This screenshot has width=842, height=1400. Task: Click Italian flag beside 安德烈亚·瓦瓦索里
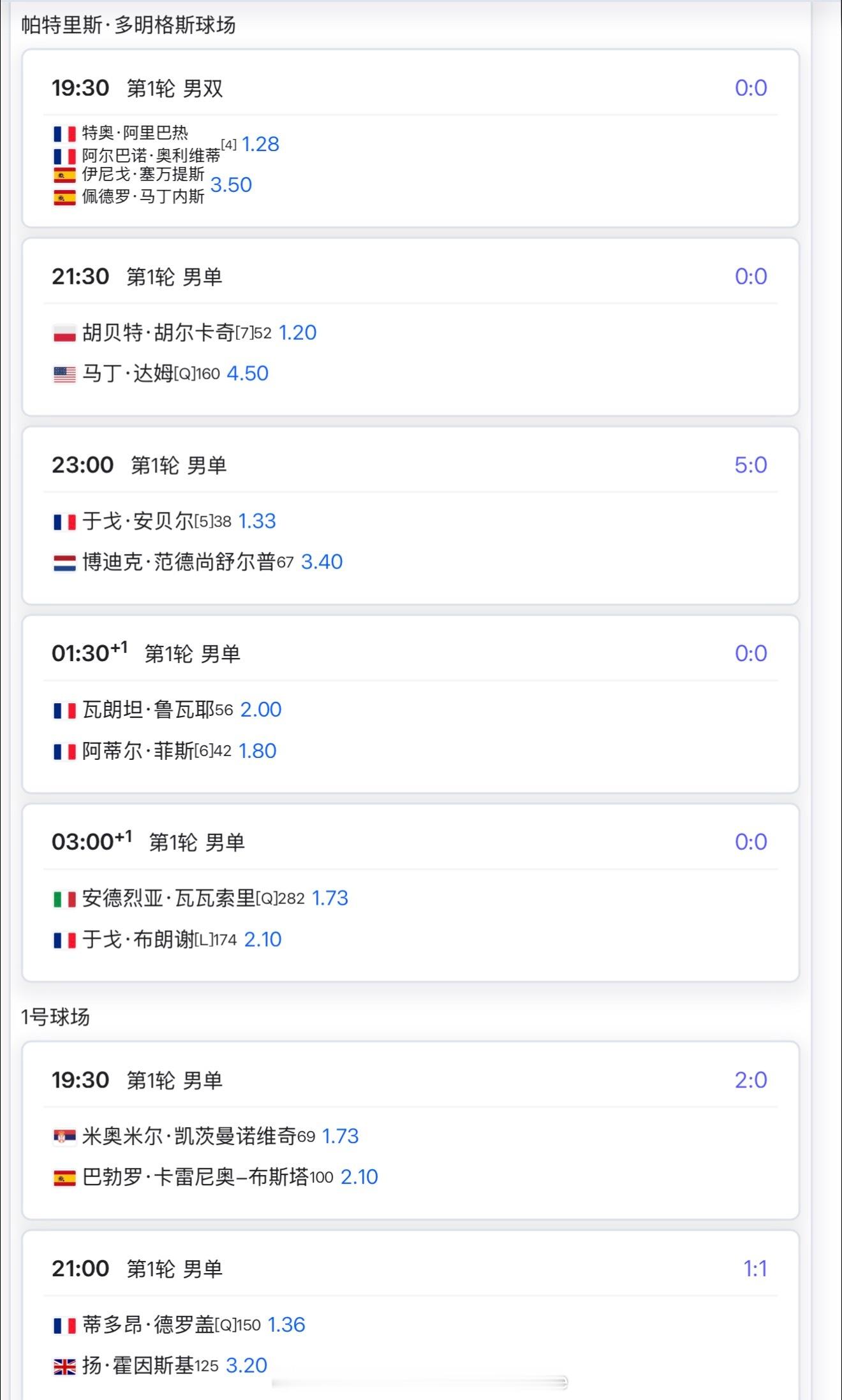click(x=64, y=899)
